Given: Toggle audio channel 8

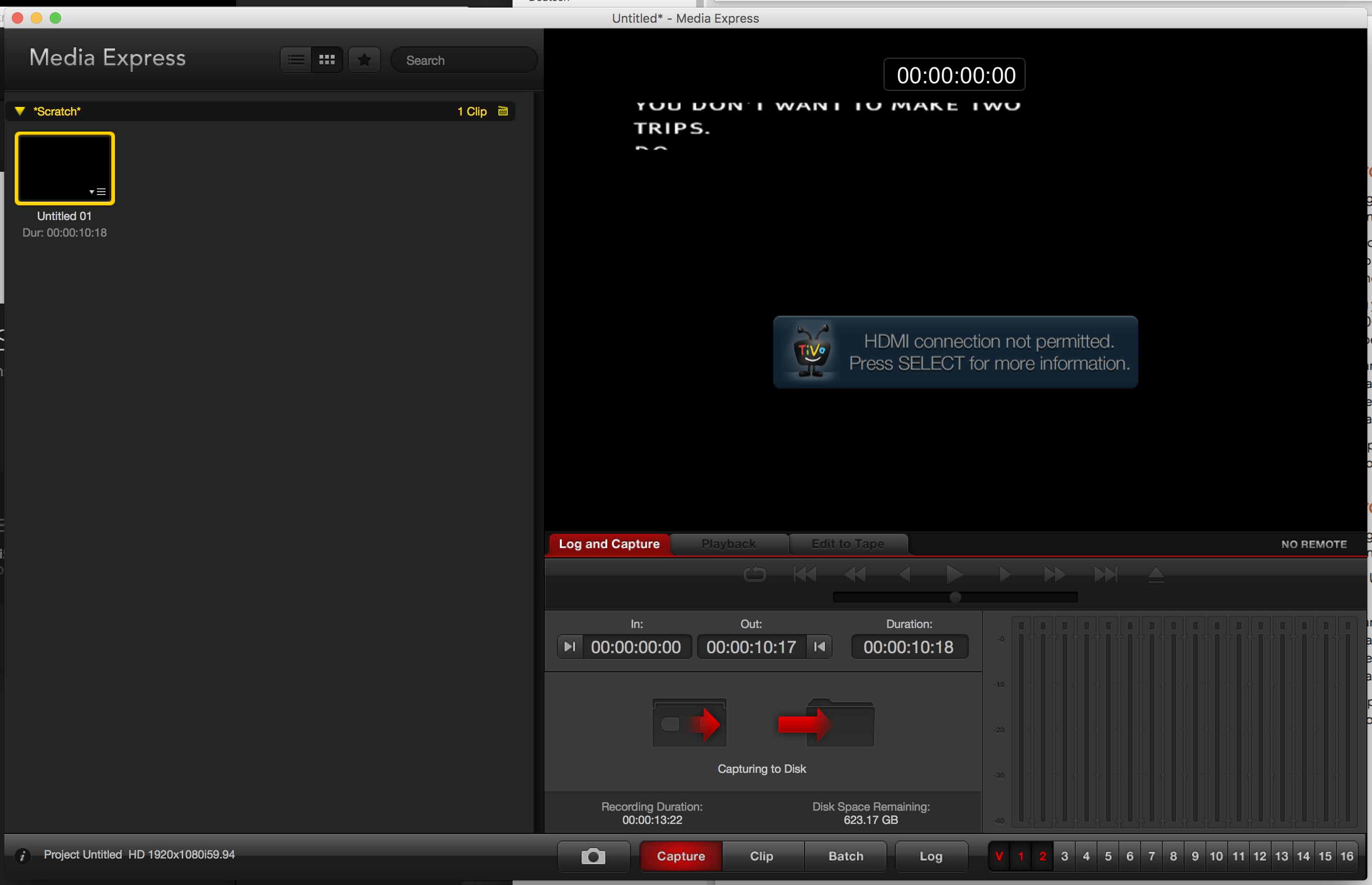Looking at the screenshot, I should pyautogui.click(x=1173, y=856).
